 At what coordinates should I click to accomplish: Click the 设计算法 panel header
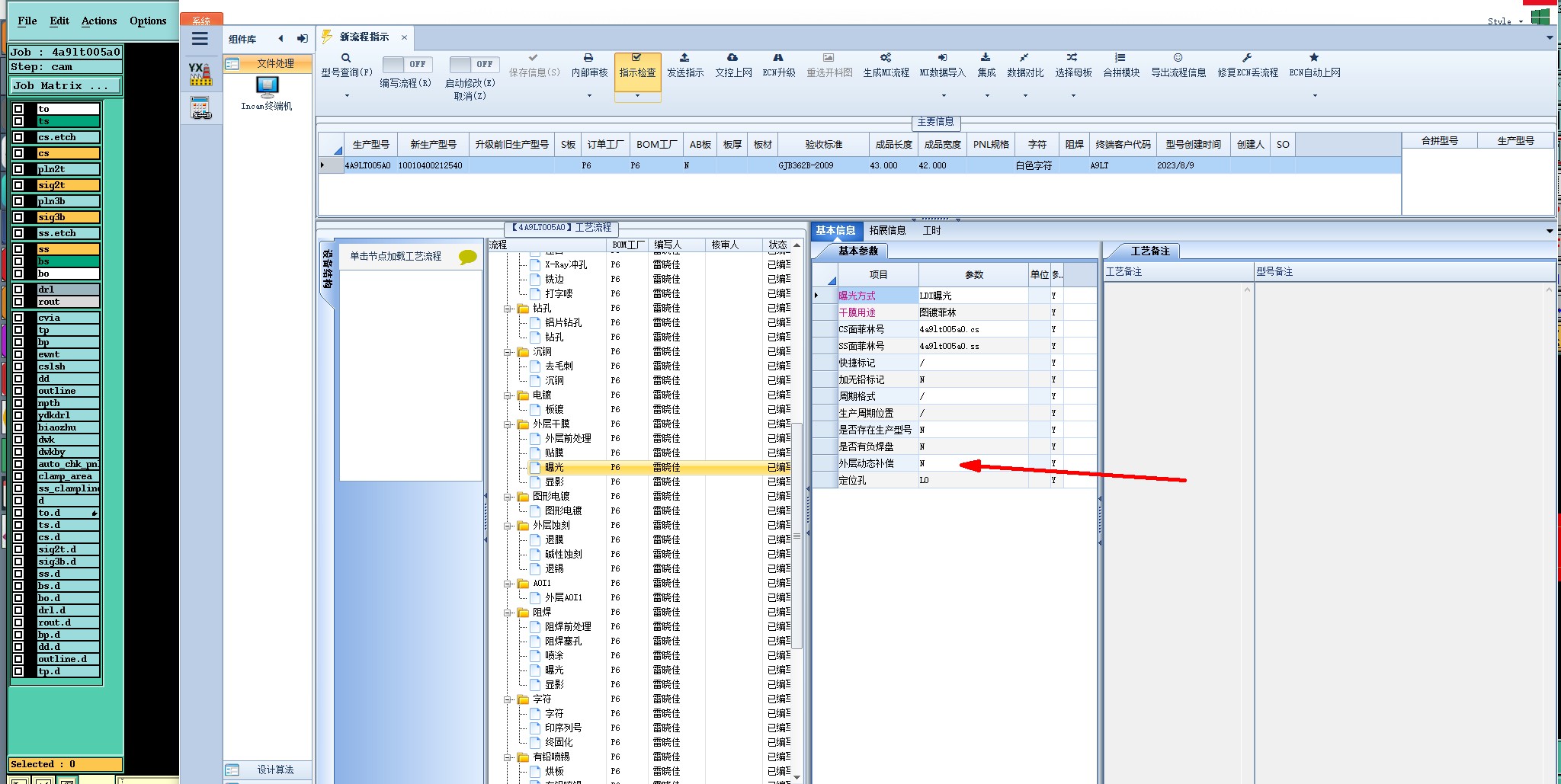268,770
